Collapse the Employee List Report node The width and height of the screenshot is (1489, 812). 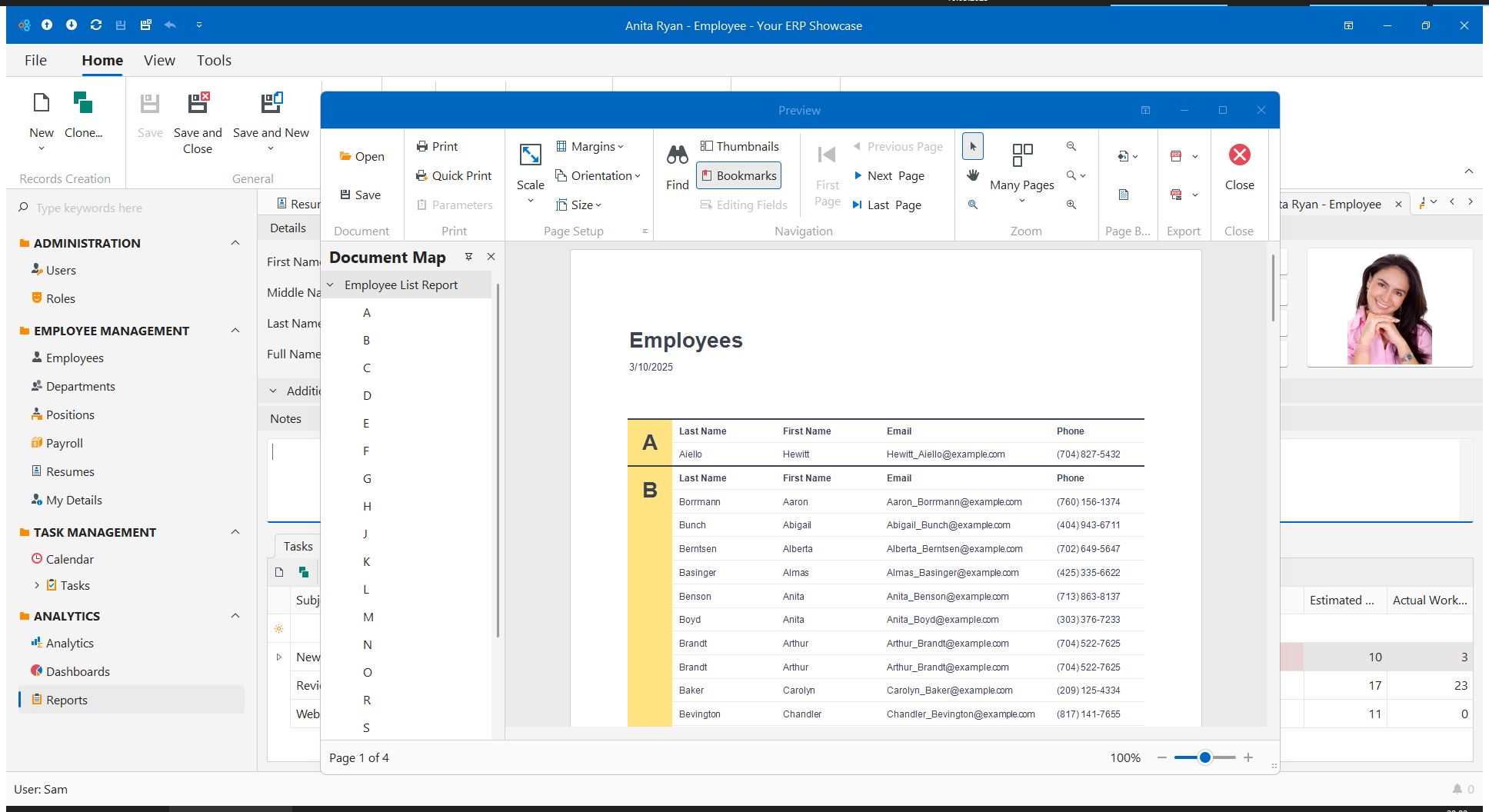pyautogui.click(x=331, y=285)
